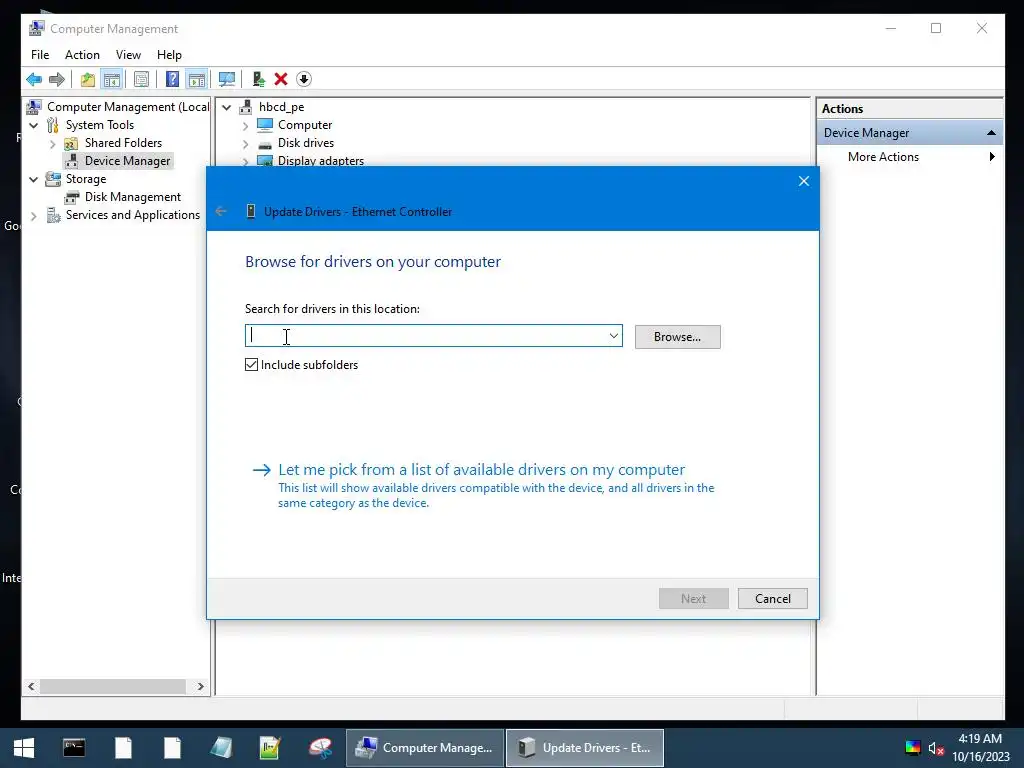
Task: Open the Windows Start button
Action: coord(24,748)
